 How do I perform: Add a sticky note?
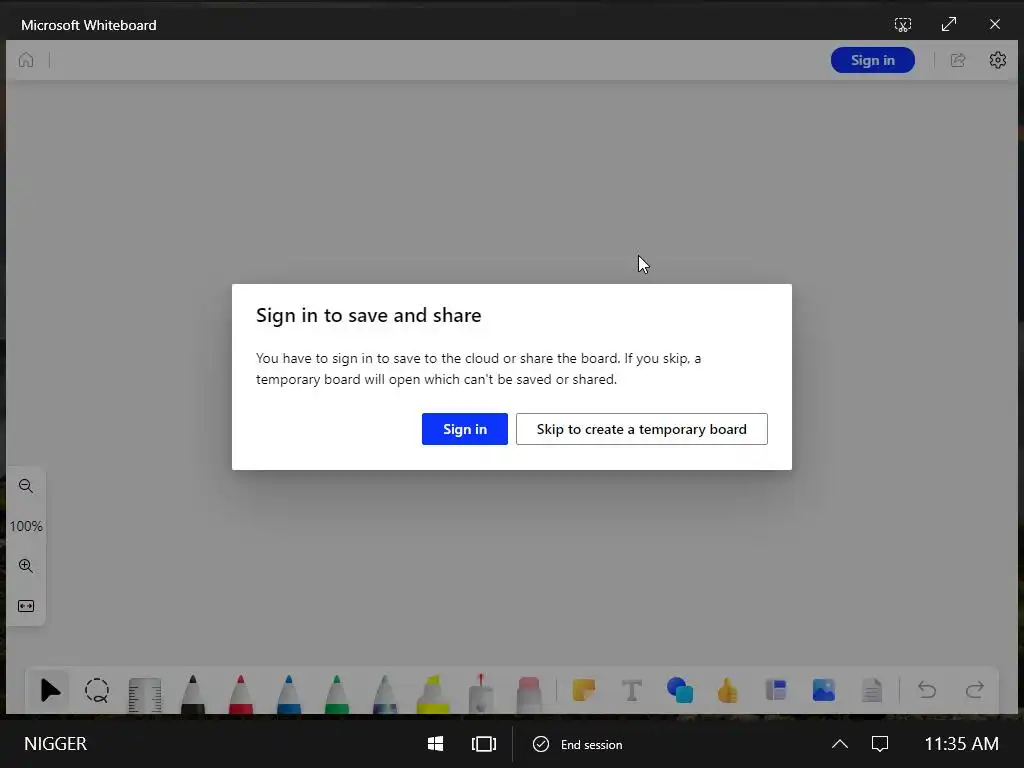pyautogui.click(x=583, y=690)
